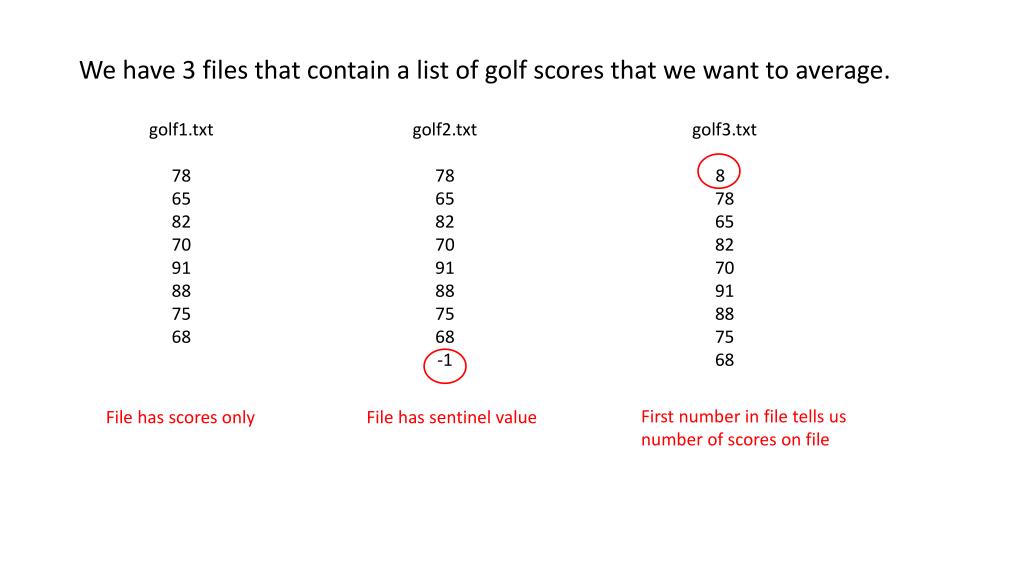Click 'First number in file tells us' text
The height and width of the screenshot is (576, 1024).
point(743,417)
